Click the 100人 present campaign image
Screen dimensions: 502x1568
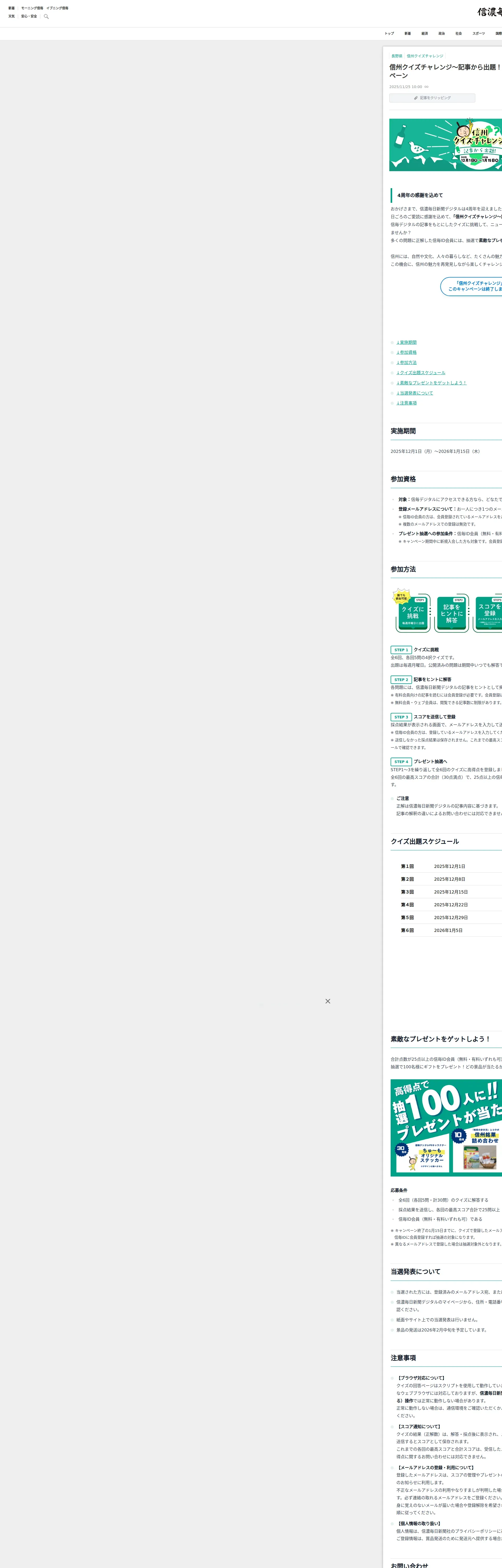[446, 1127]
